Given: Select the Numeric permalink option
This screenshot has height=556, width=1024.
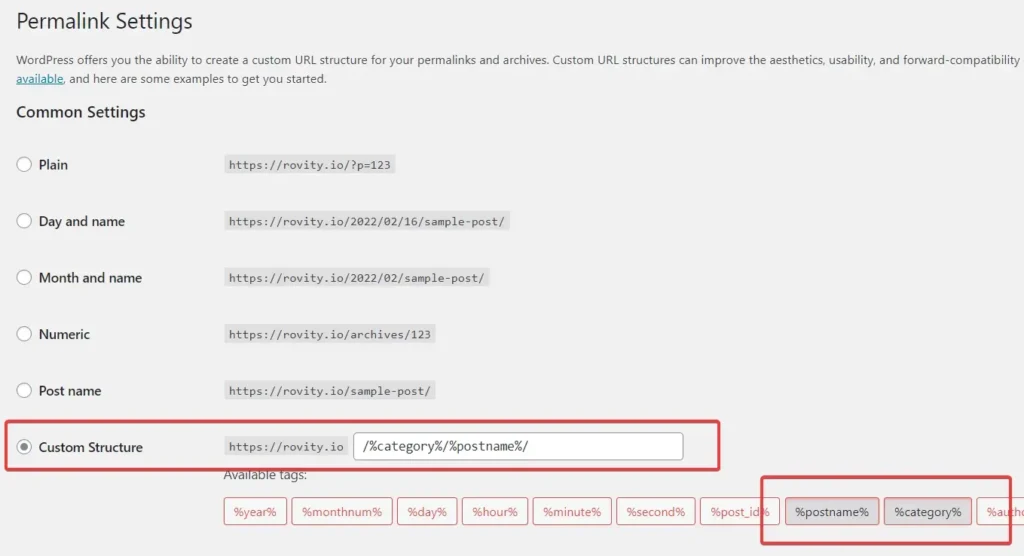Looking at the screenshot, I should pyautogui.click(x=24, y=334).
